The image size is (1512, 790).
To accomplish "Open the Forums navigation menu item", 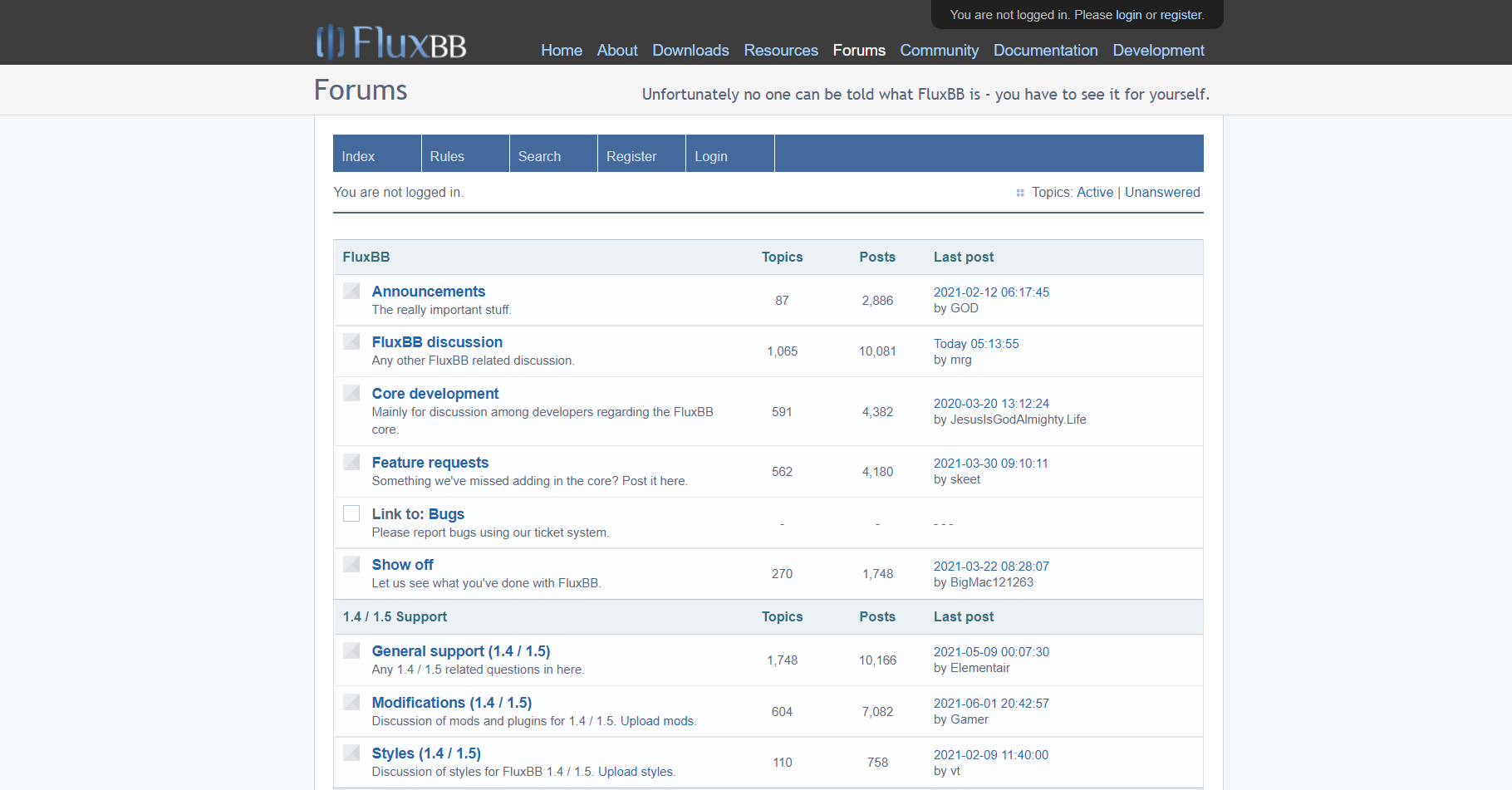I will [x=859, y=51].
